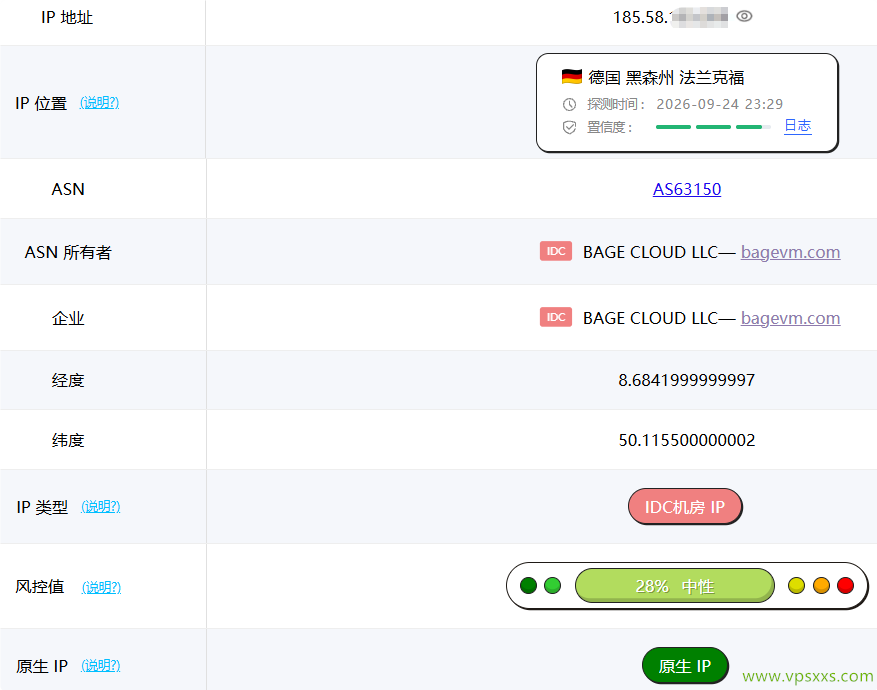877x690 pixels.
Task: Click the dark green risk level dot
Action: [x=528, y=585]
